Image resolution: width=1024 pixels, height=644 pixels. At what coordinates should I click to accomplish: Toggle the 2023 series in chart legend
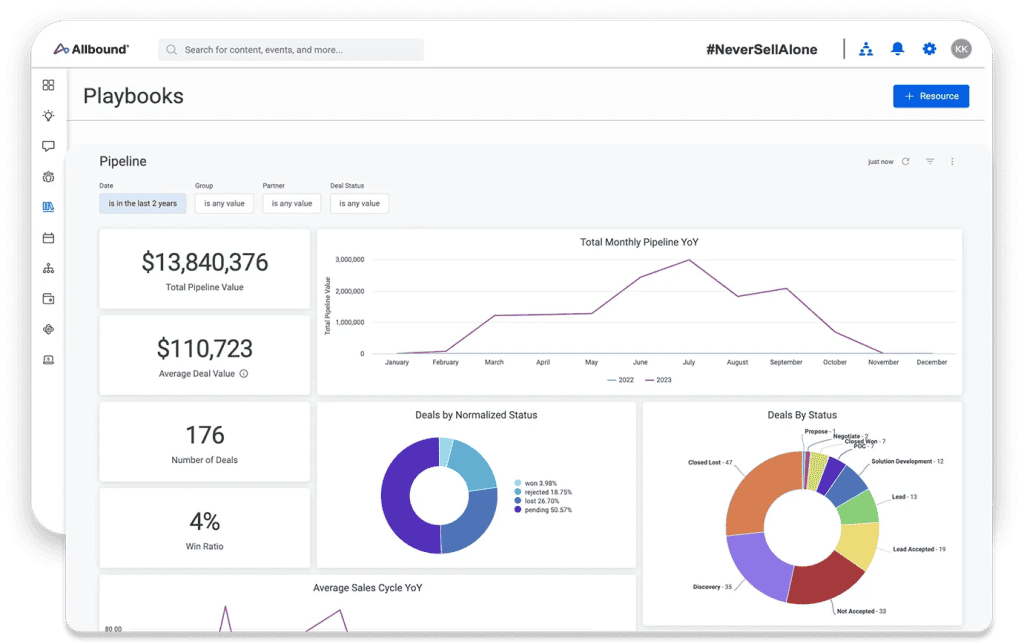658,379
